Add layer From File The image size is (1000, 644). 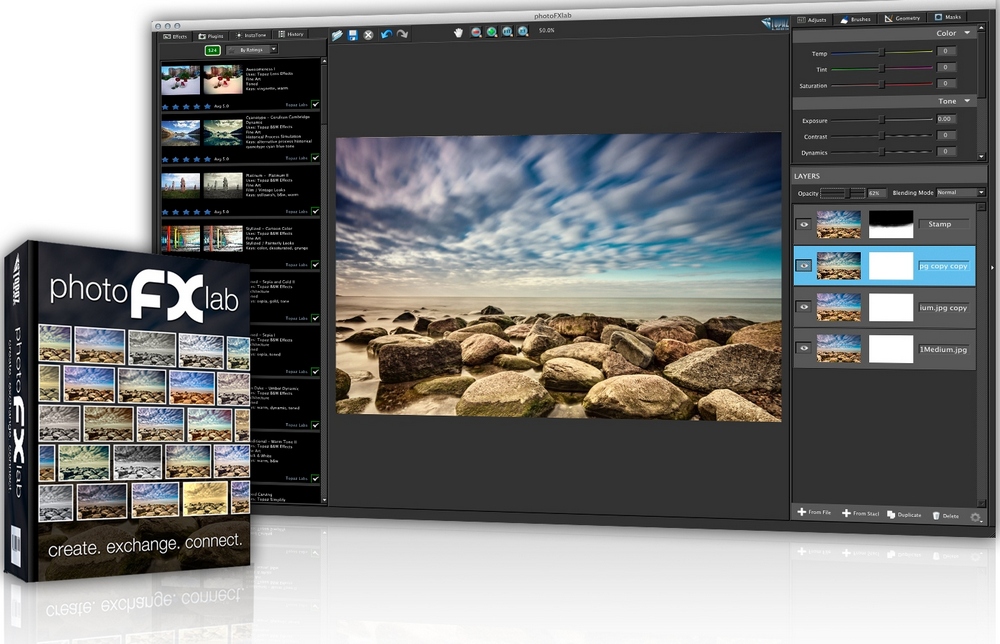[814, 513]
